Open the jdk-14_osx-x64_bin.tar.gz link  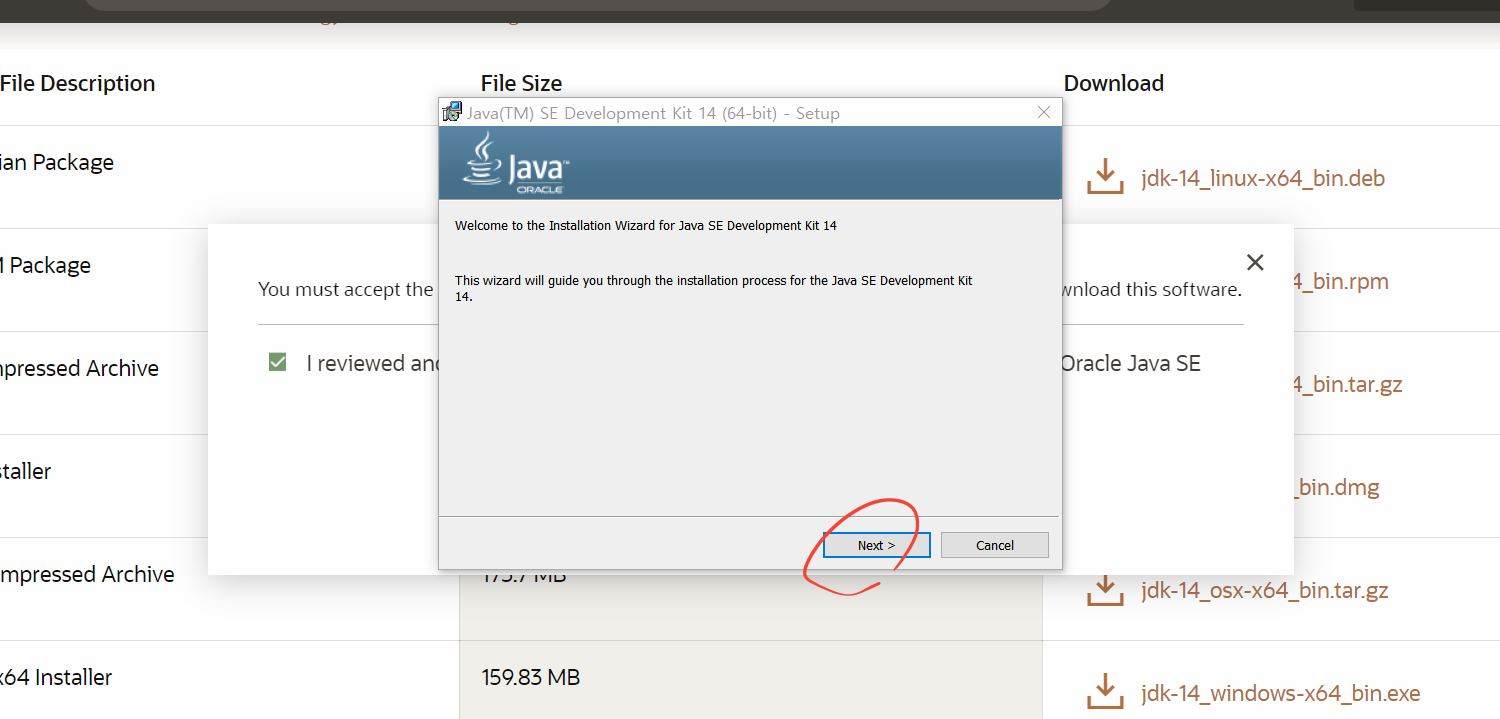[x=1265, y=591]
